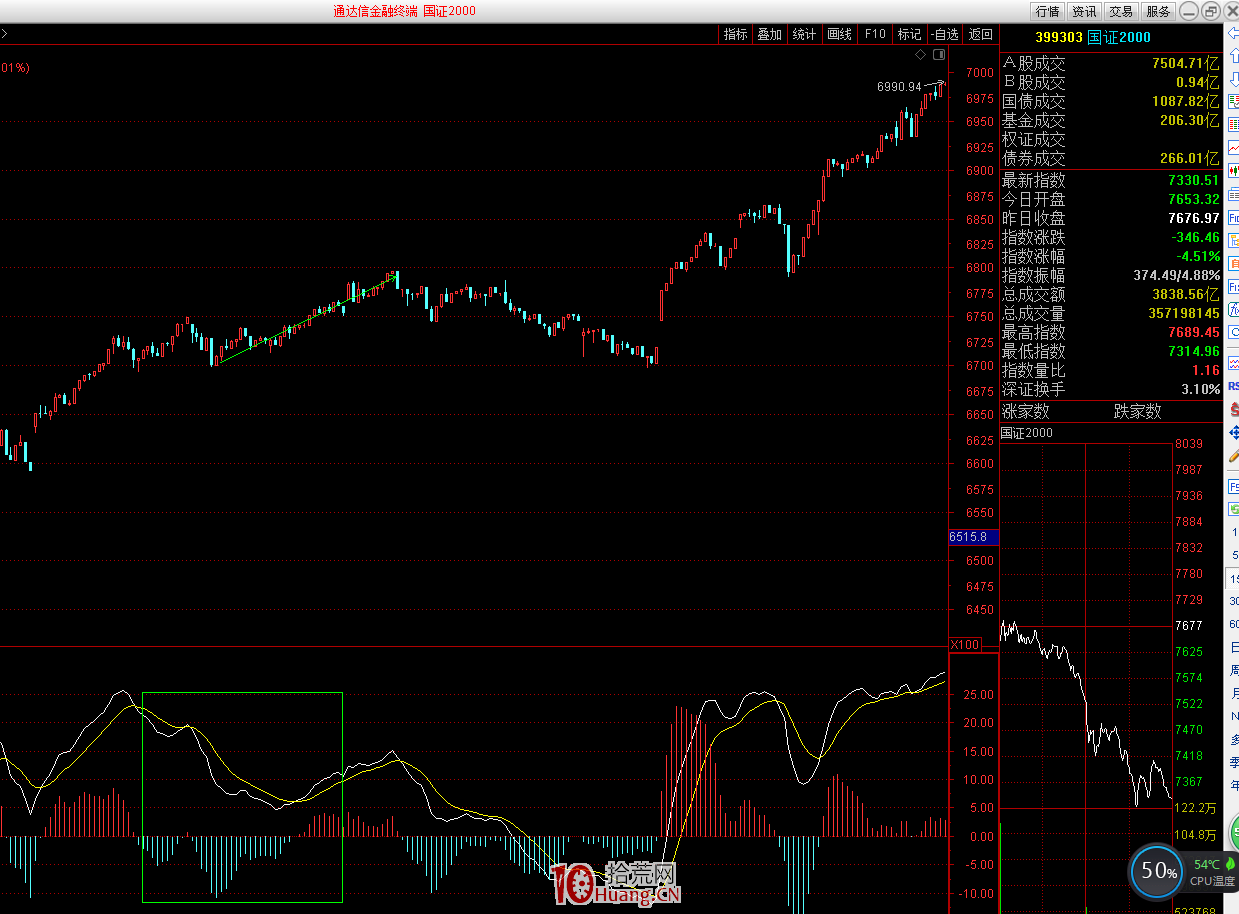Click the 6990.94 high price label
The width and height of the screenshot is (1239, 914).
[899, 87]
